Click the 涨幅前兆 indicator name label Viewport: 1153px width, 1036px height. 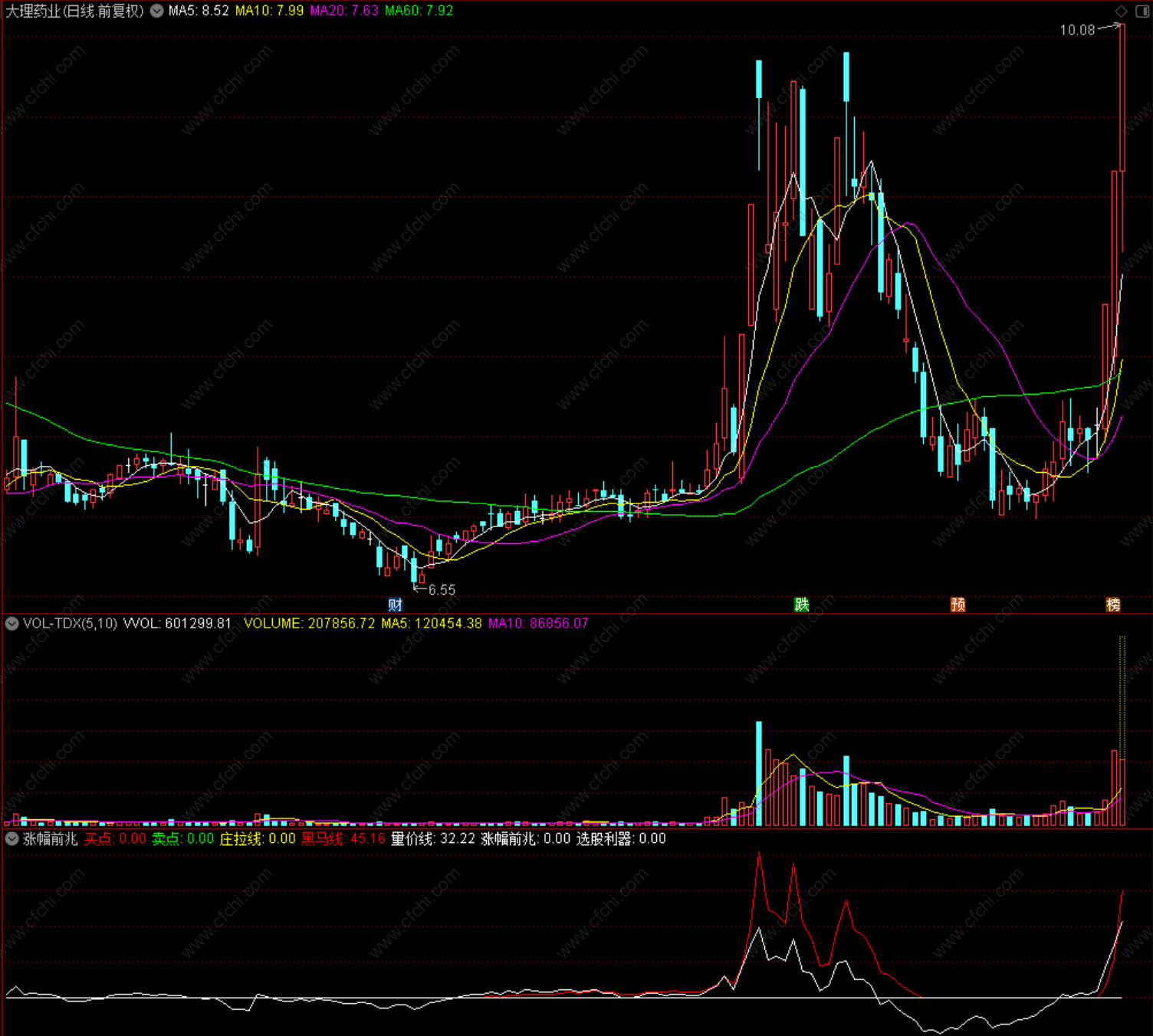[51, 839]
